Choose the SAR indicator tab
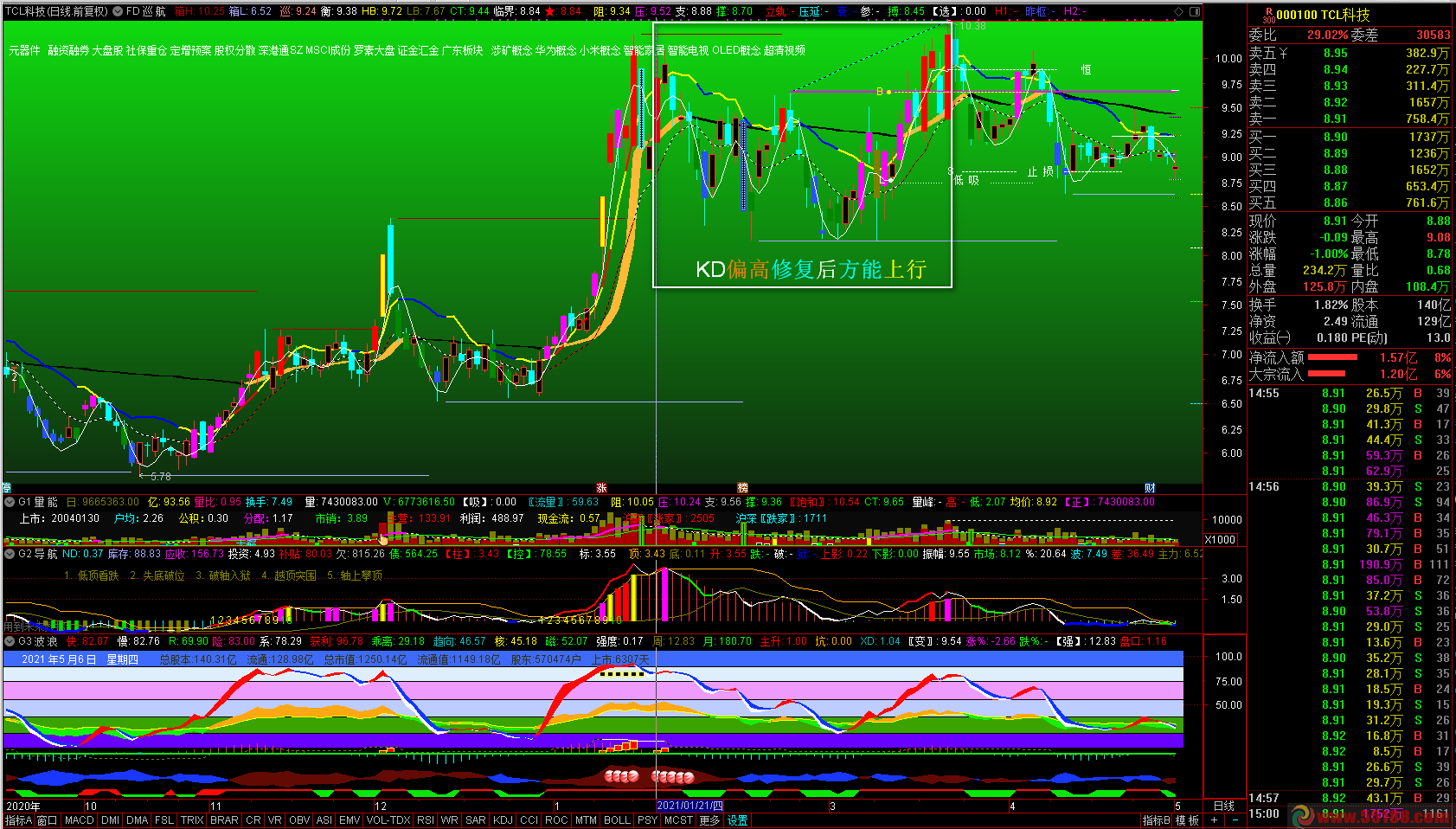The image size is (1456, 829). point(476,820)
